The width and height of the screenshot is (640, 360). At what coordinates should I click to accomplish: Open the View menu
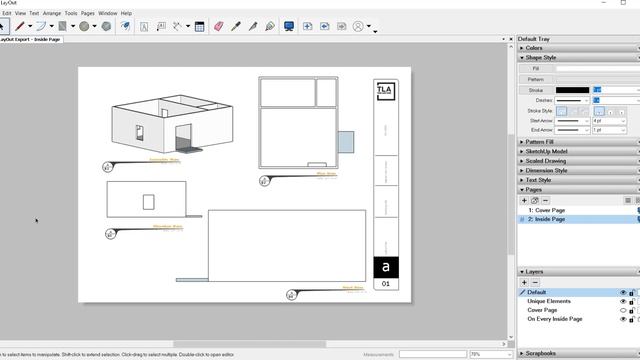tap(20, 13)
